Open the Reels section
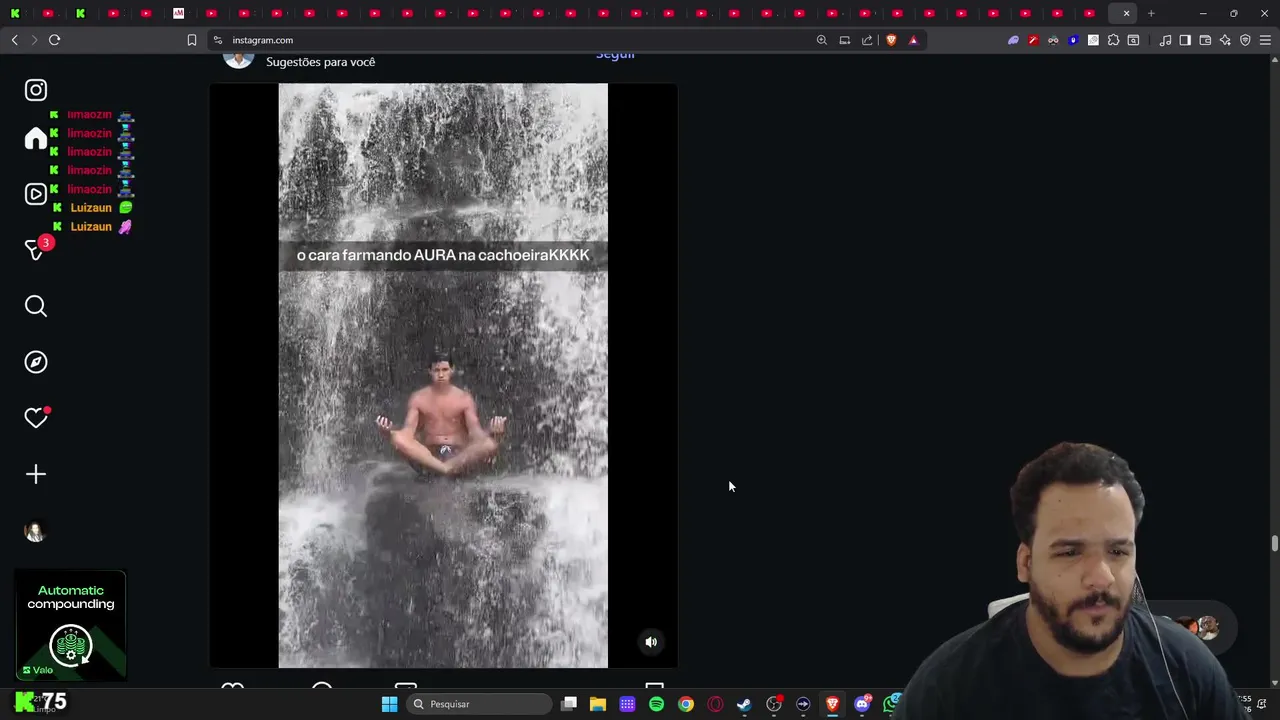Viewport: 1280px width, 720px height. 36,194
